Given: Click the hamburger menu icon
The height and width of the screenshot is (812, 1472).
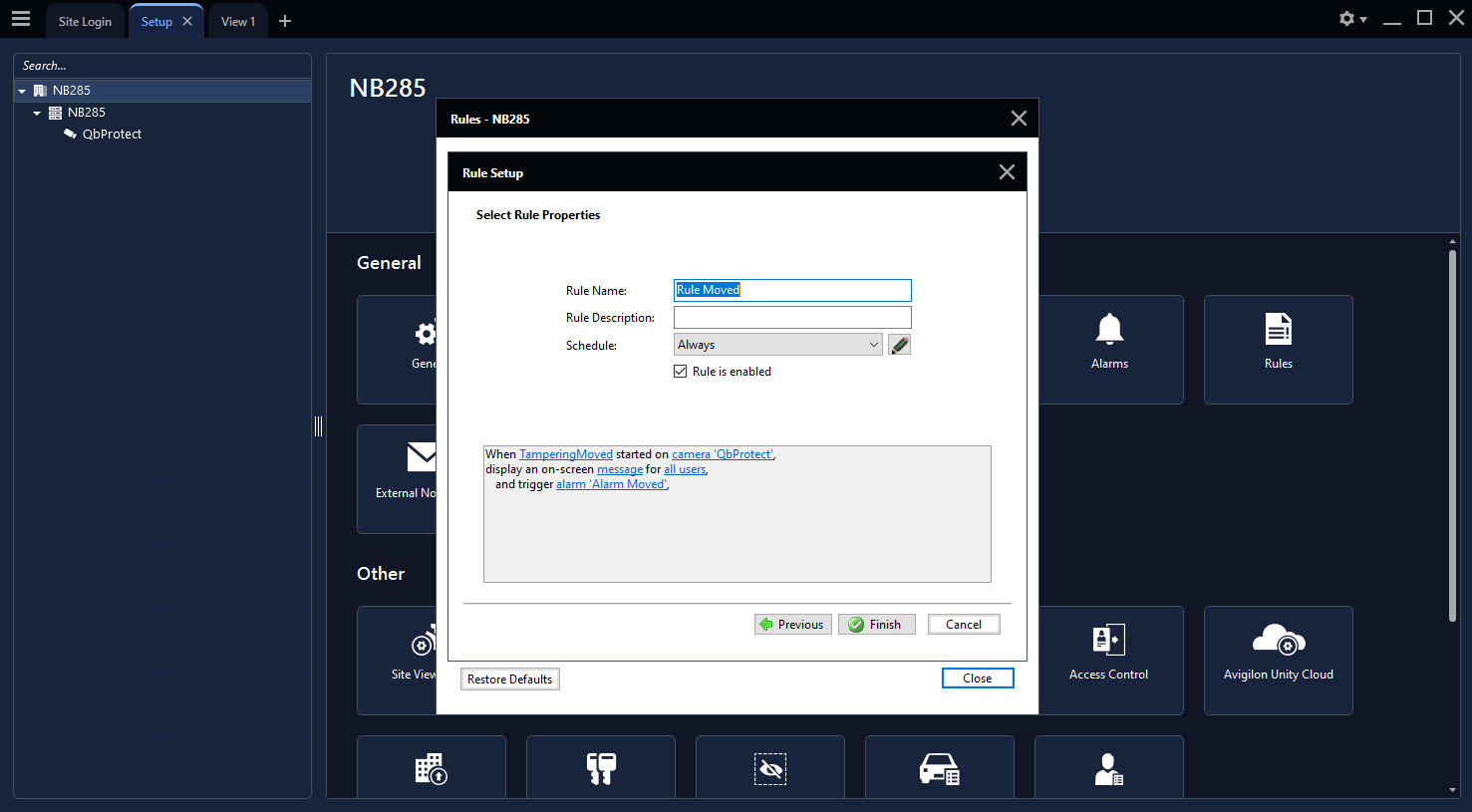Looking at the screenshot, I should pyautogui.click(x=21, y=19).
